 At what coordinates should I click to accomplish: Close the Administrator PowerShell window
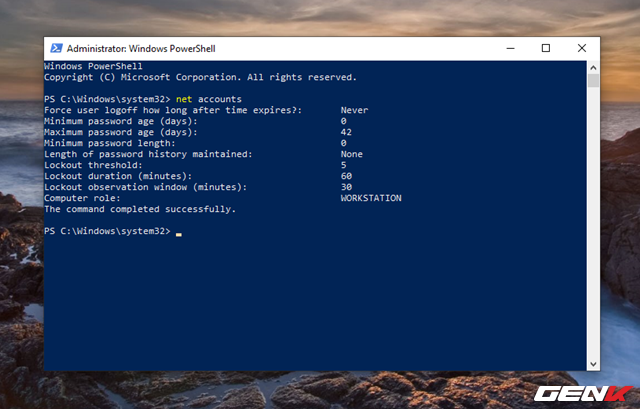pos(582,48)
